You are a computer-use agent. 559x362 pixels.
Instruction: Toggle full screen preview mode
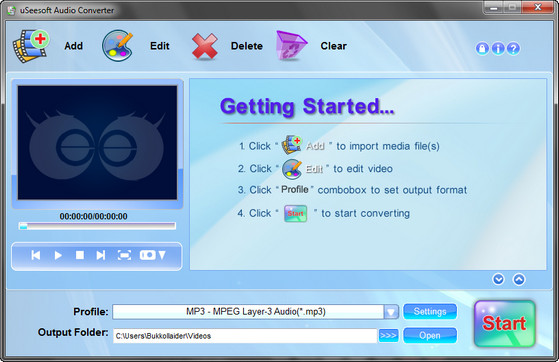(124, 255)
